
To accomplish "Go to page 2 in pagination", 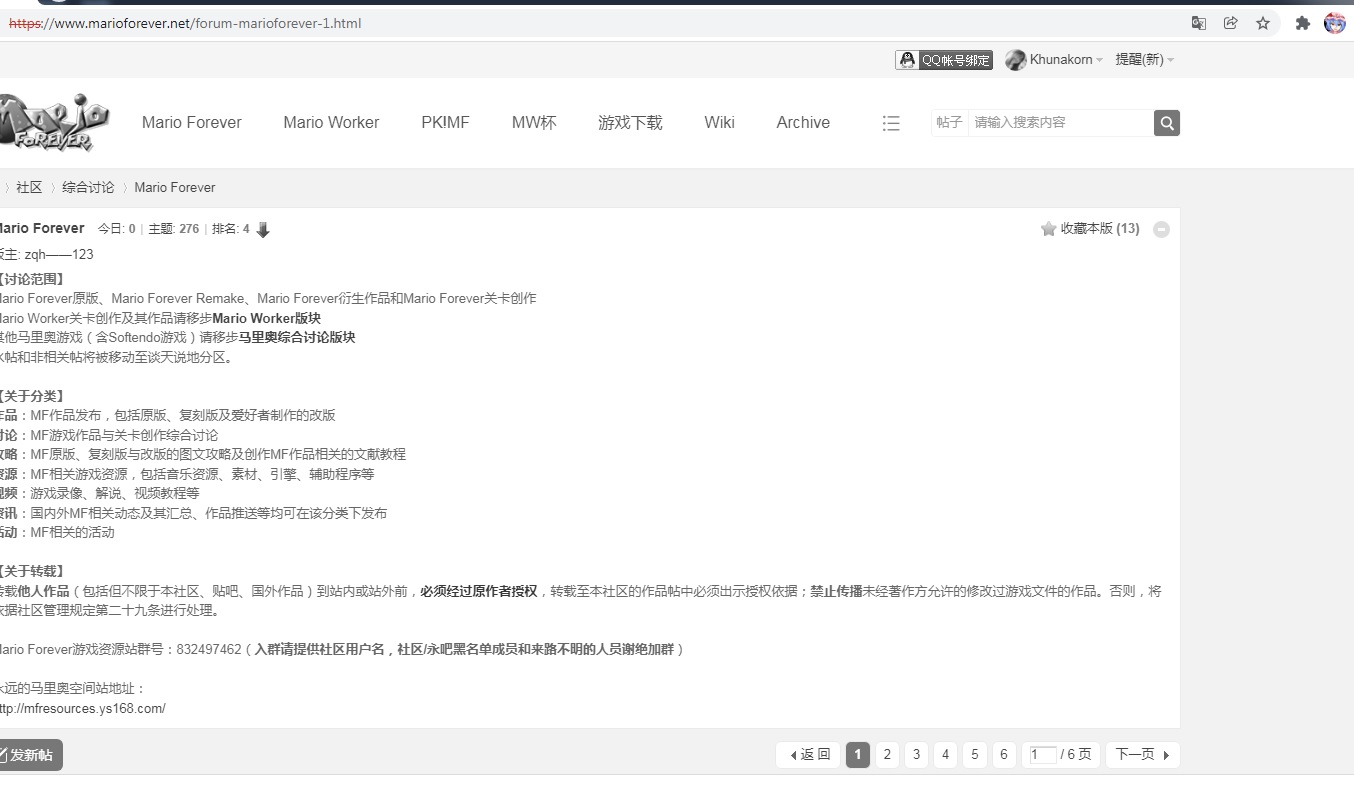I will click(887, 754).
